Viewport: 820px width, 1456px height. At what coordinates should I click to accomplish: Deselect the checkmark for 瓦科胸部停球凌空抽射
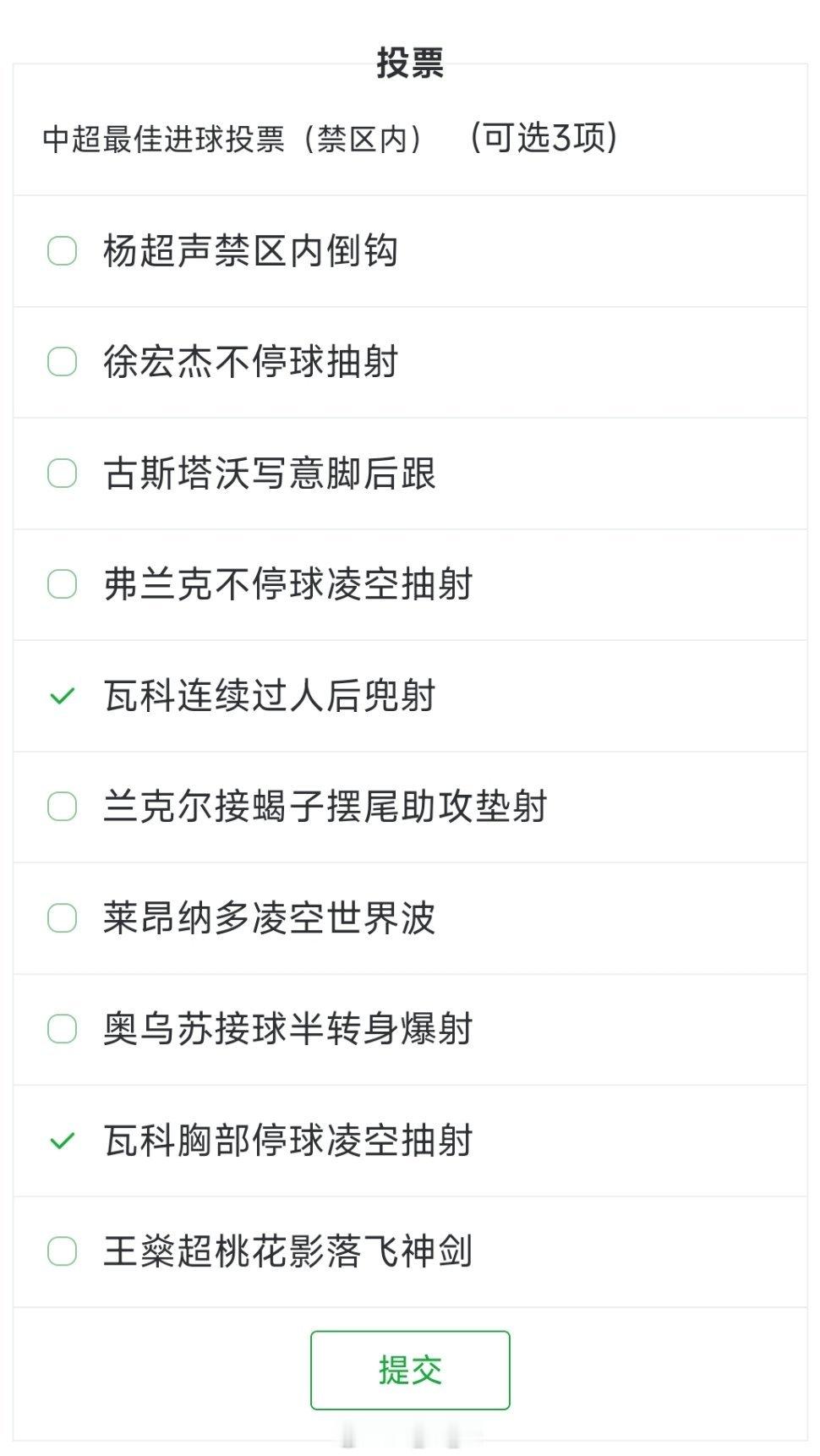pyautogui.click(x=62, y=1141)
